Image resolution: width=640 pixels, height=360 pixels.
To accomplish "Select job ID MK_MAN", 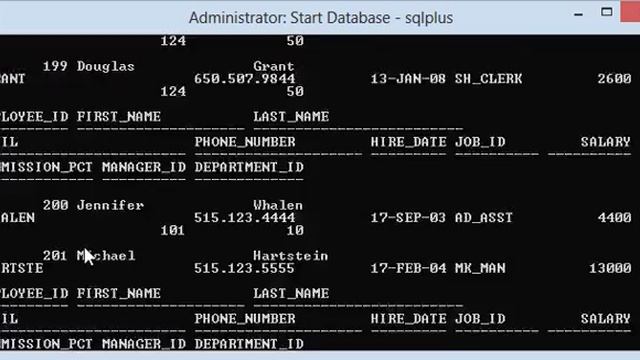I will pos(480,268).
